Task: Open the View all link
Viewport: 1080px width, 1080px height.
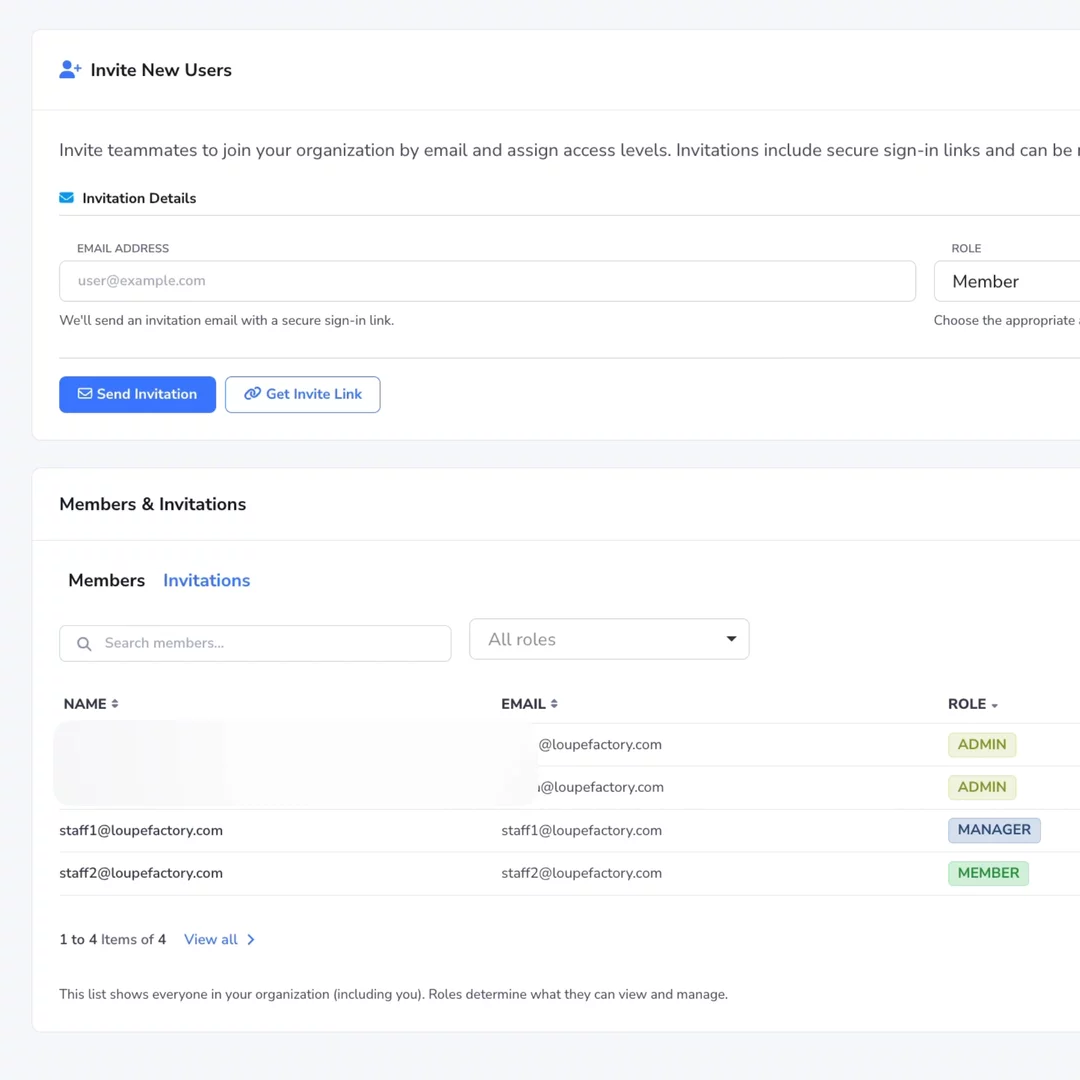Action: click(x=211, y=939)
